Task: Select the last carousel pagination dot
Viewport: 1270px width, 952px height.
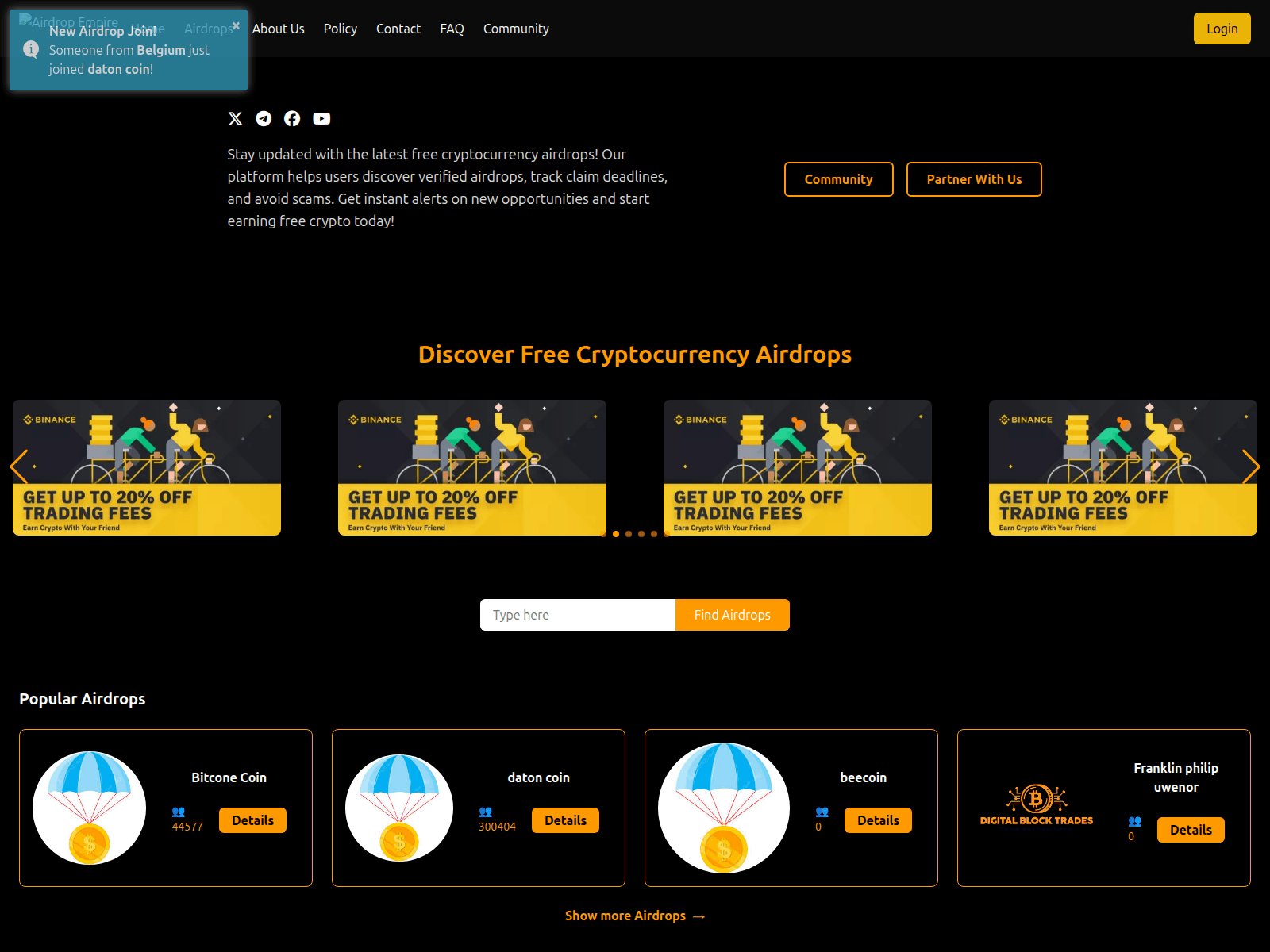Action: click(x=667, y=534)
